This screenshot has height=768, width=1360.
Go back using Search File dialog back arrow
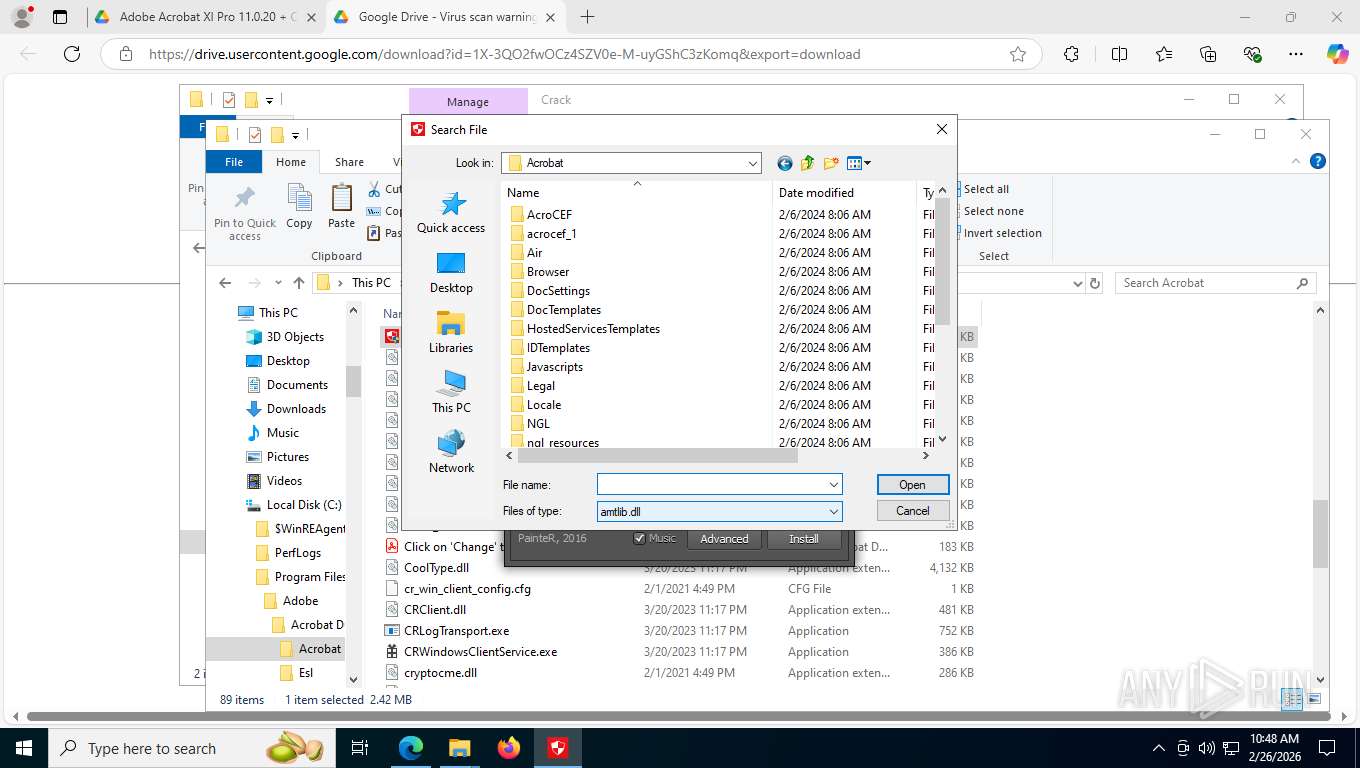785,163
